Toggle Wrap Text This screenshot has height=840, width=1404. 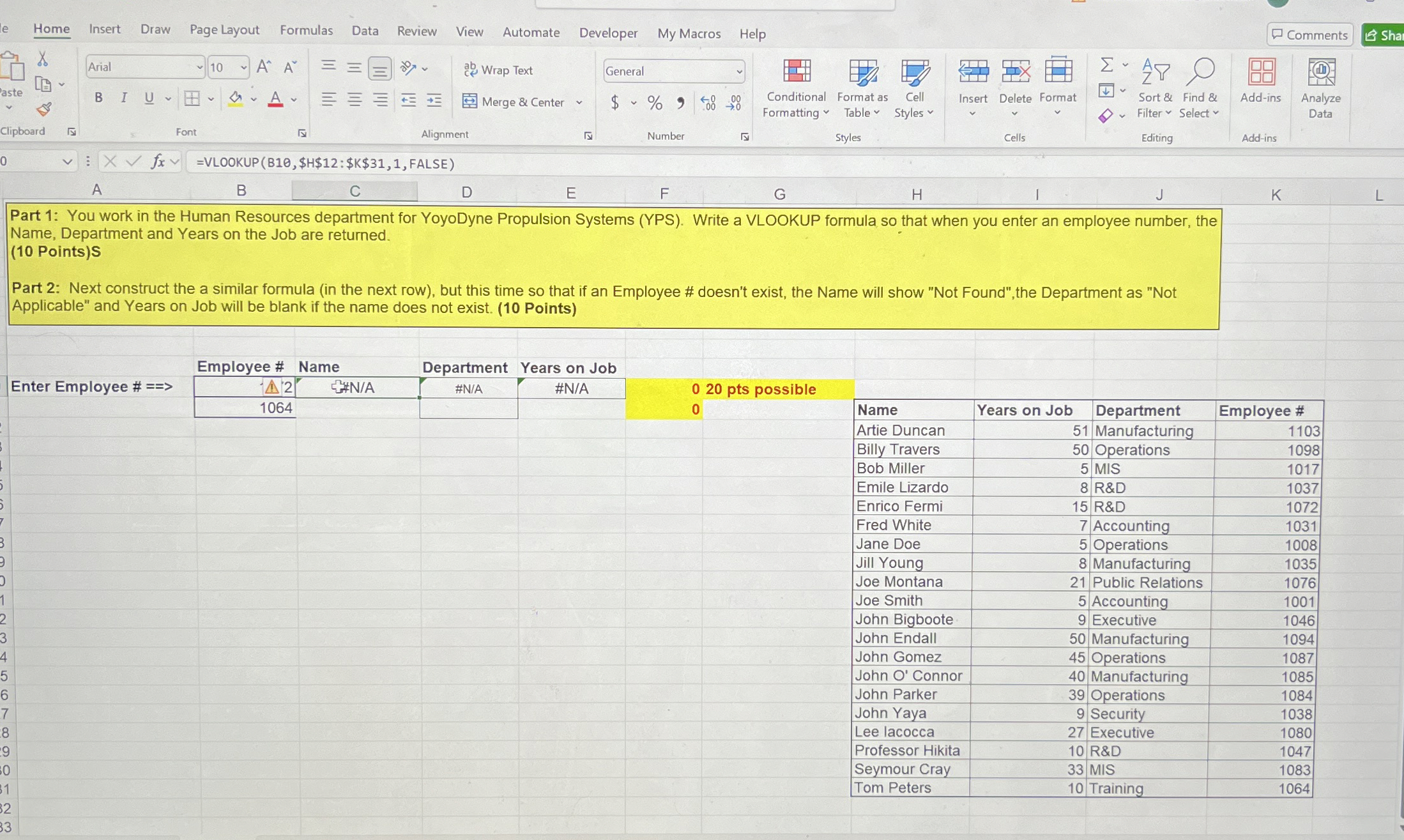point(498,70)
